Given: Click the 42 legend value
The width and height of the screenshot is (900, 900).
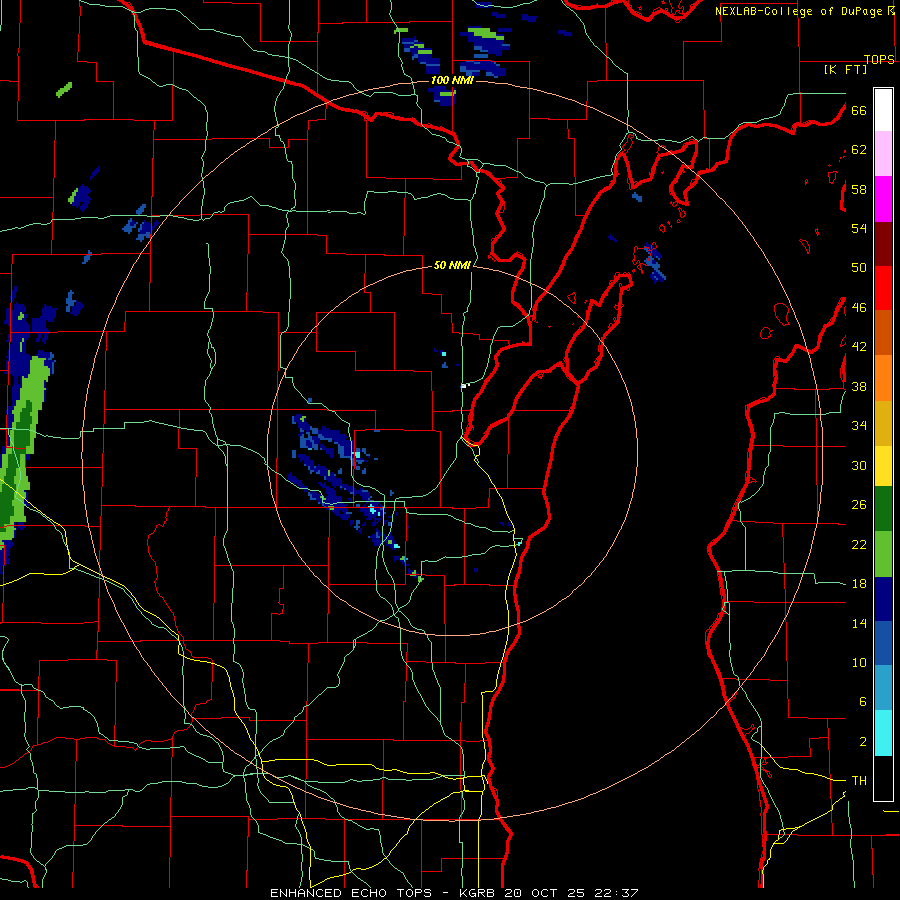Looking at the screenshot, I should pyautogui.click(x=859, y=347).
